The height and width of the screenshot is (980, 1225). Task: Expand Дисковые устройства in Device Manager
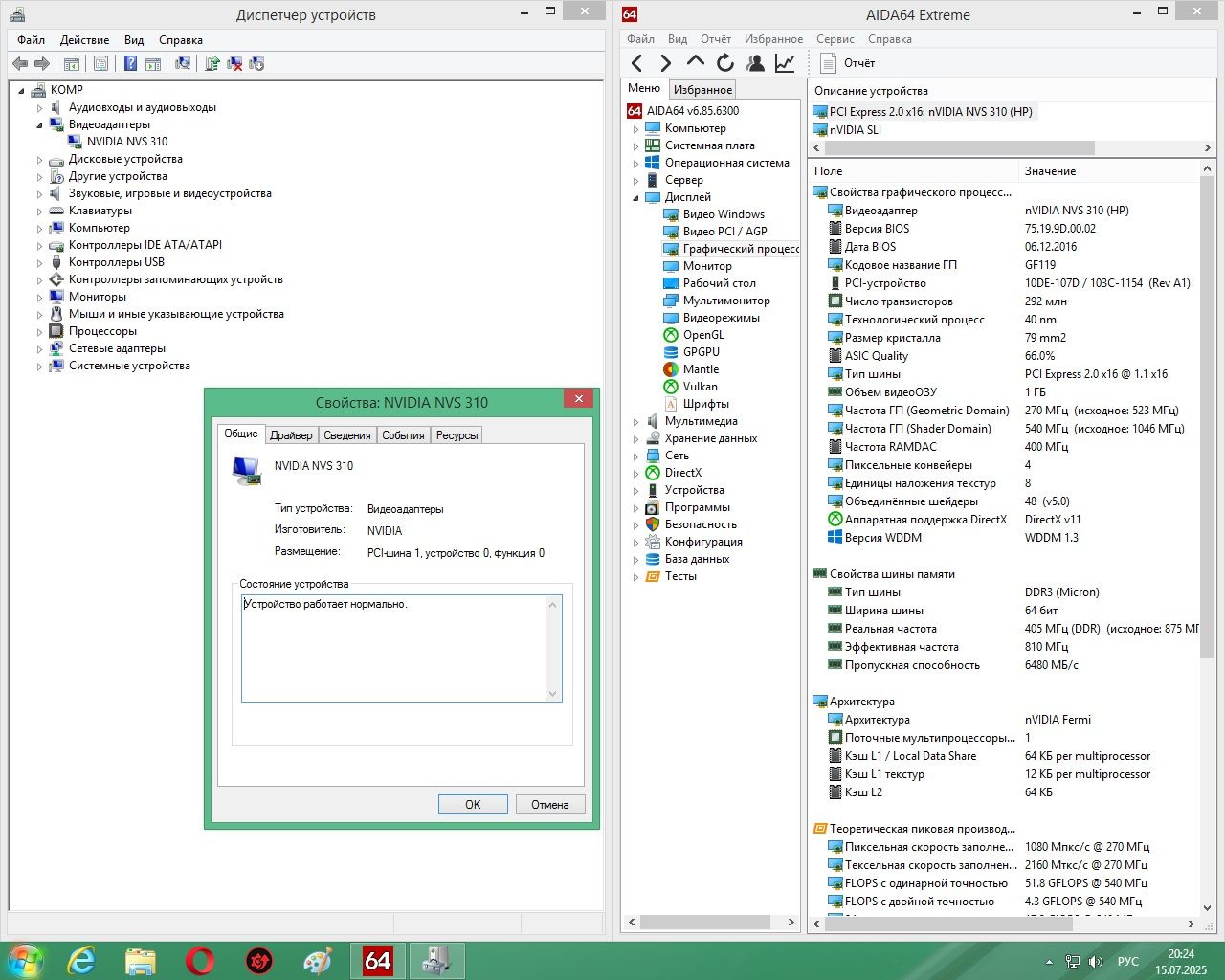40,160
